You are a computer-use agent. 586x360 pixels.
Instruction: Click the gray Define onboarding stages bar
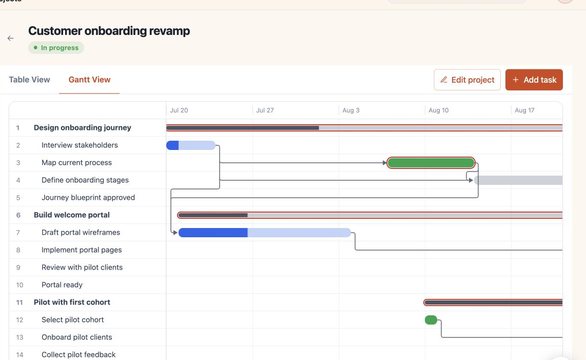(x=519, y=180)
